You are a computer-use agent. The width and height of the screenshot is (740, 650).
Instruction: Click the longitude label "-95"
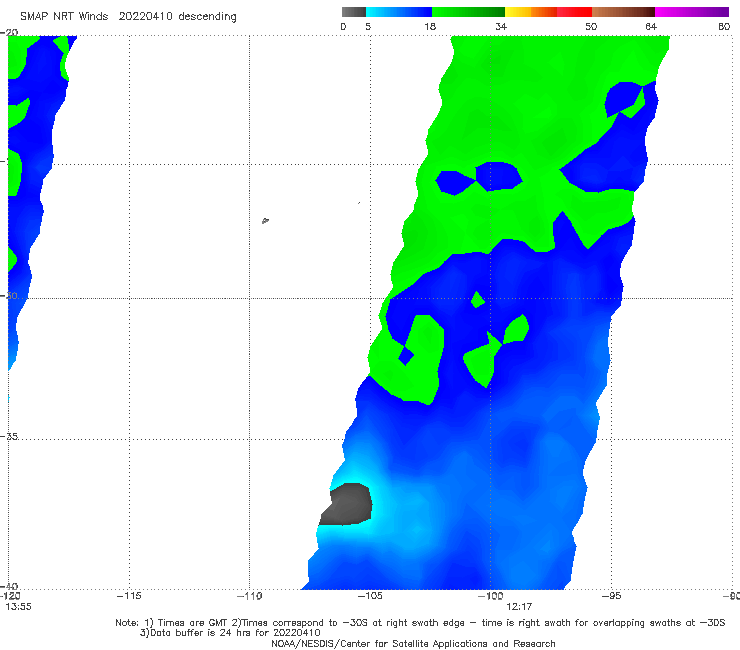611,596
